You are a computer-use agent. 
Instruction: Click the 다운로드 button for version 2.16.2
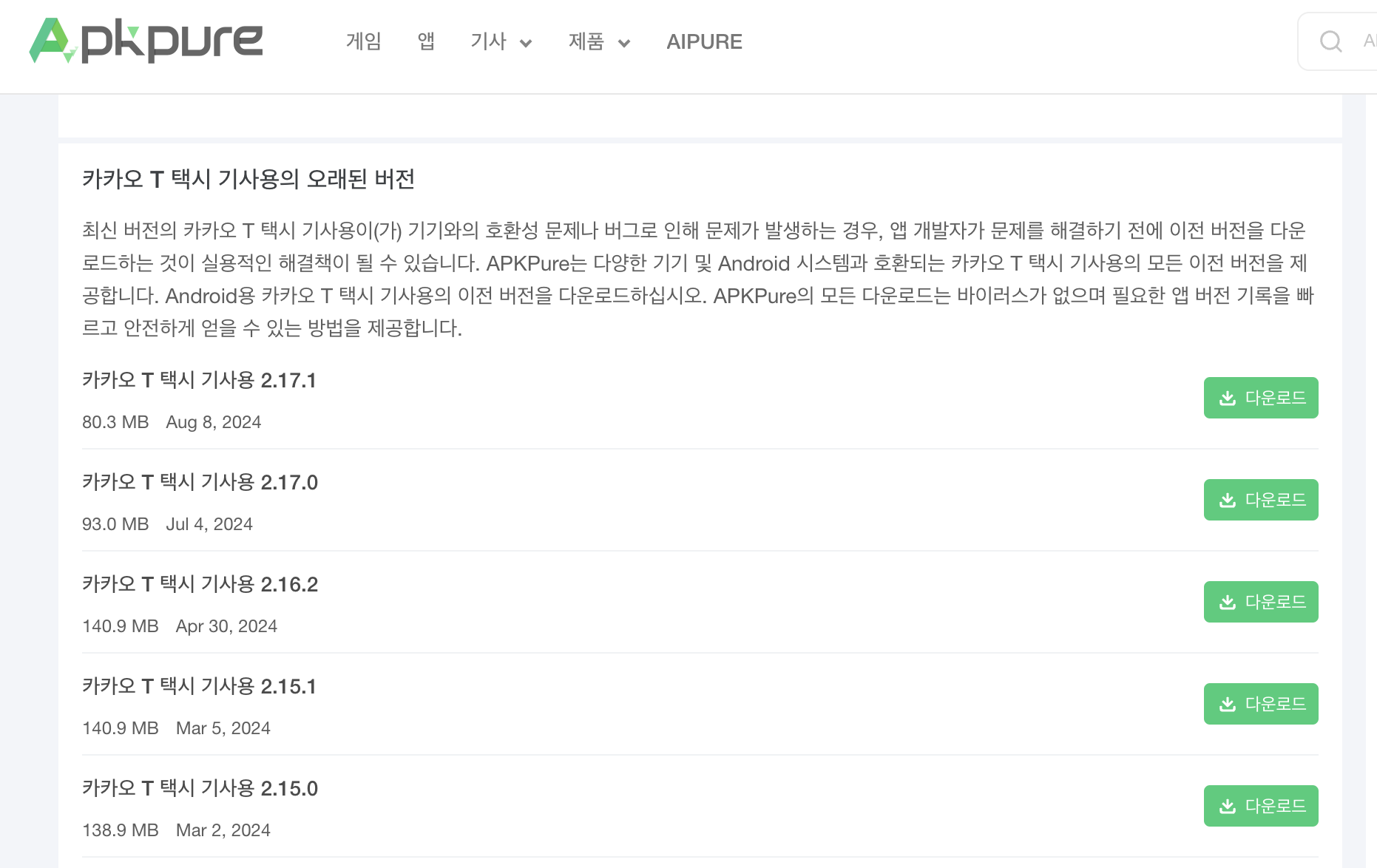(x=1261, y=602)
